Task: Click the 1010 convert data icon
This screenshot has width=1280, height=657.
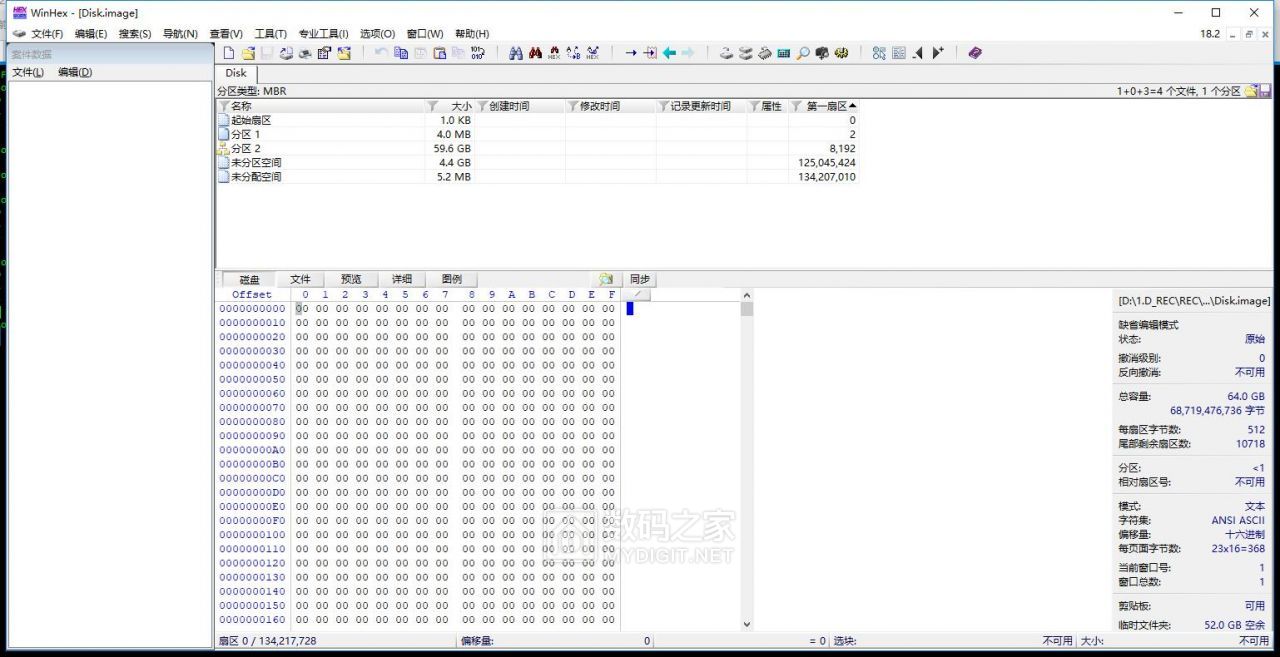Action: (x=478, y=53)
